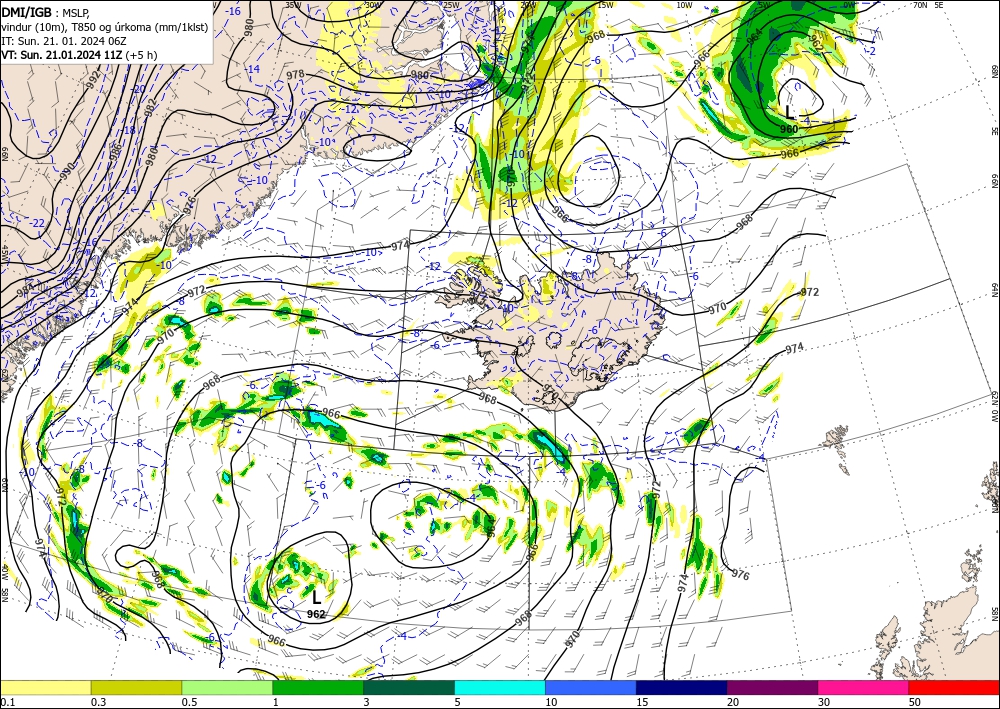
Task: Click the red 50+ color segment
Action: coord(954,687)
